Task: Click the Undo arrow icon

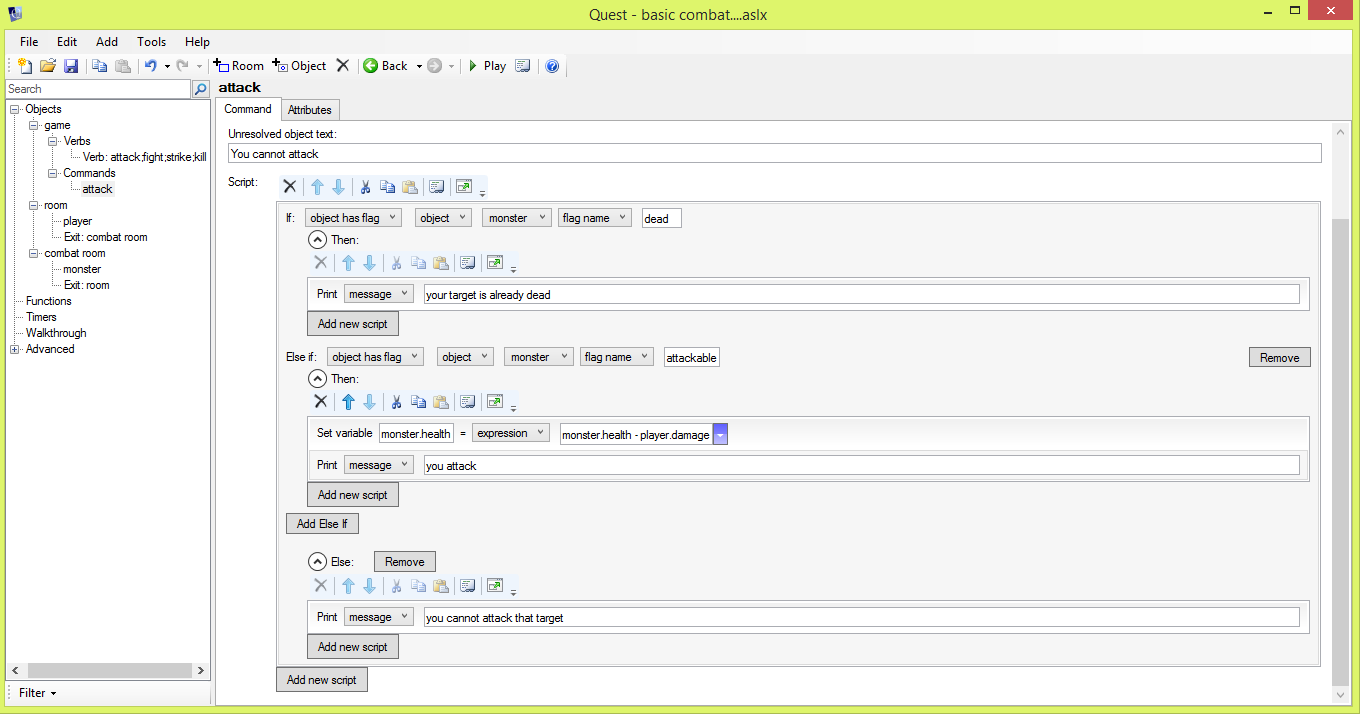Action: click(150, 66)
